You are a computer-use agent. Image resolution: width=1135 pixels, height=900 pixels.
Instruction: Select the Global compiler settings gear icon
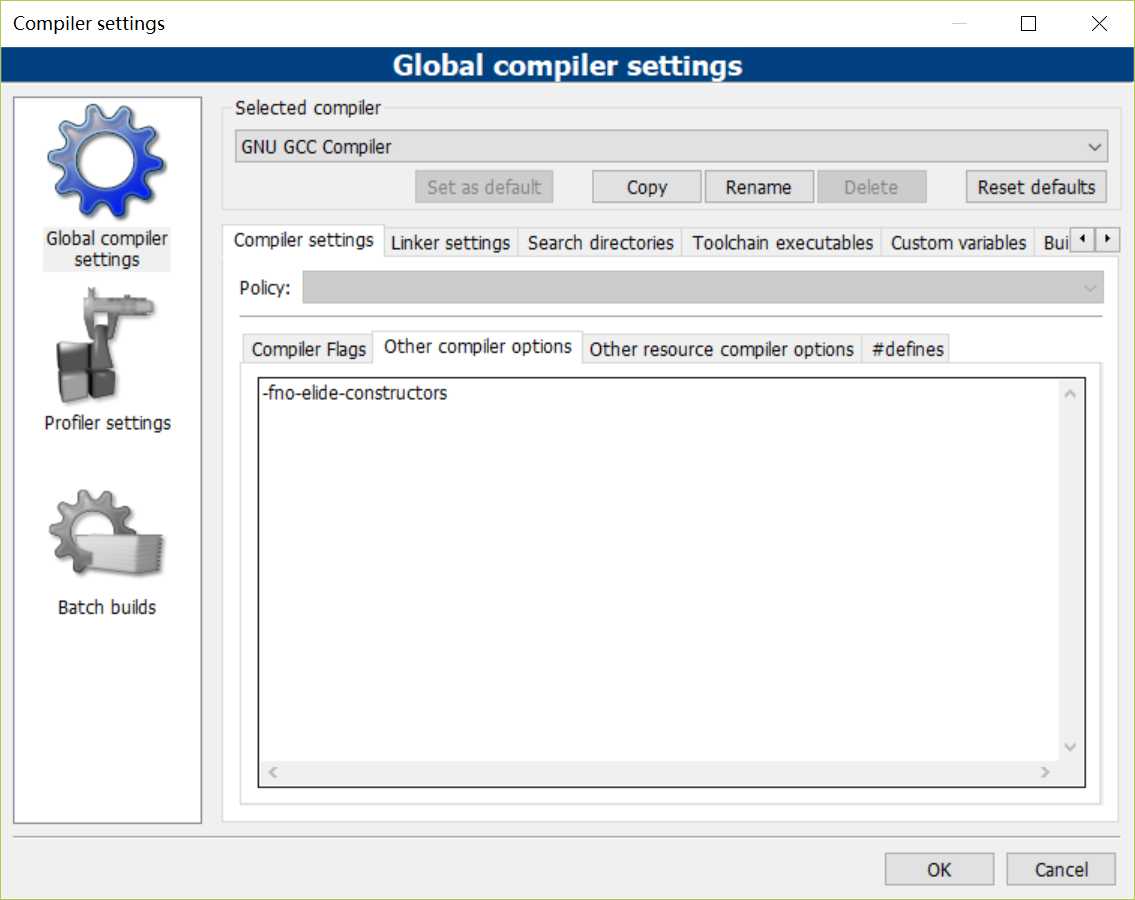tap(106, 161)
